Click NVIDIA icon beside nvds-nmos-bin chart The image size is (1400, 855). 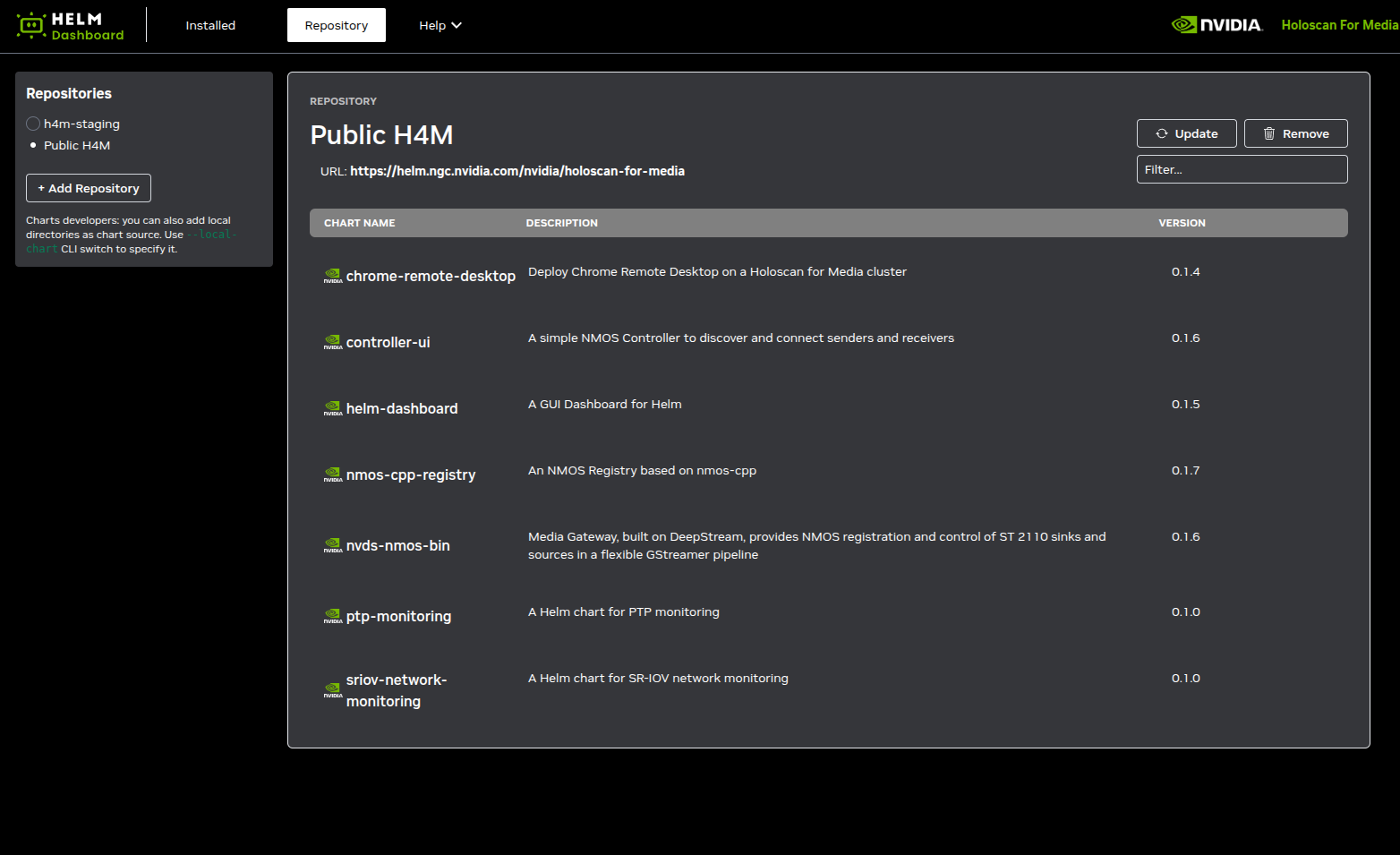[333, 545]
